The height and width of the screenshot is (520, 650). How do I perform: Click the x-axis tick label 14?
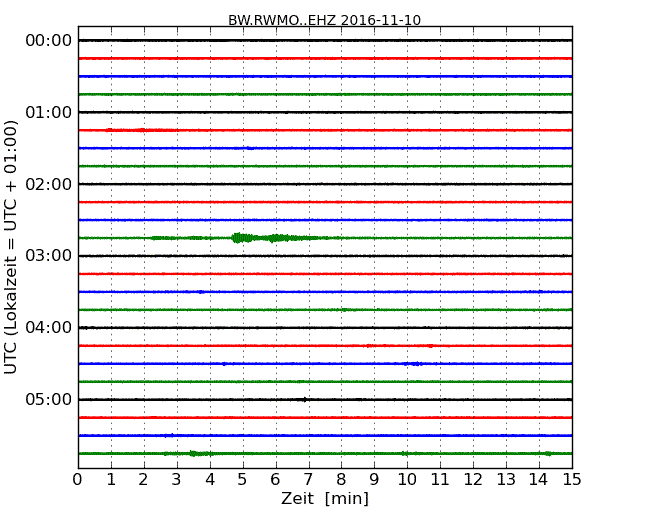pyautogui.click(x=539, y=480)
